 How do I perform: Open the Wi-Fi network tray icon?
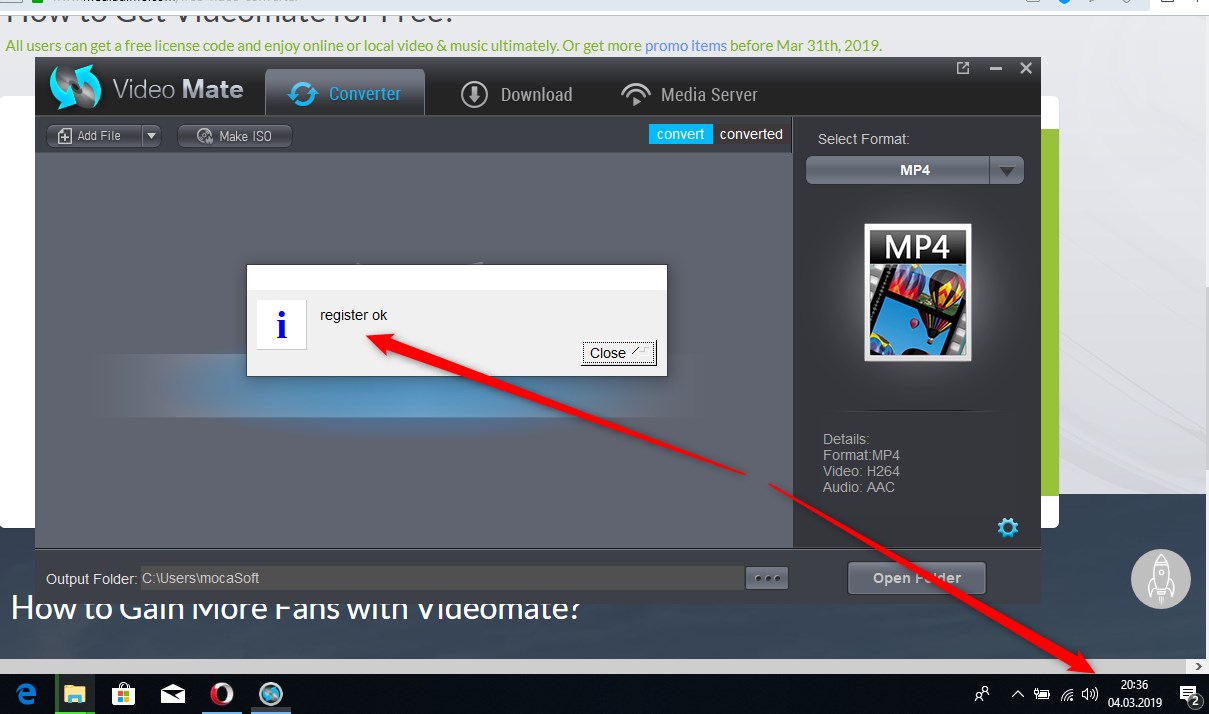pos(1066,693)
